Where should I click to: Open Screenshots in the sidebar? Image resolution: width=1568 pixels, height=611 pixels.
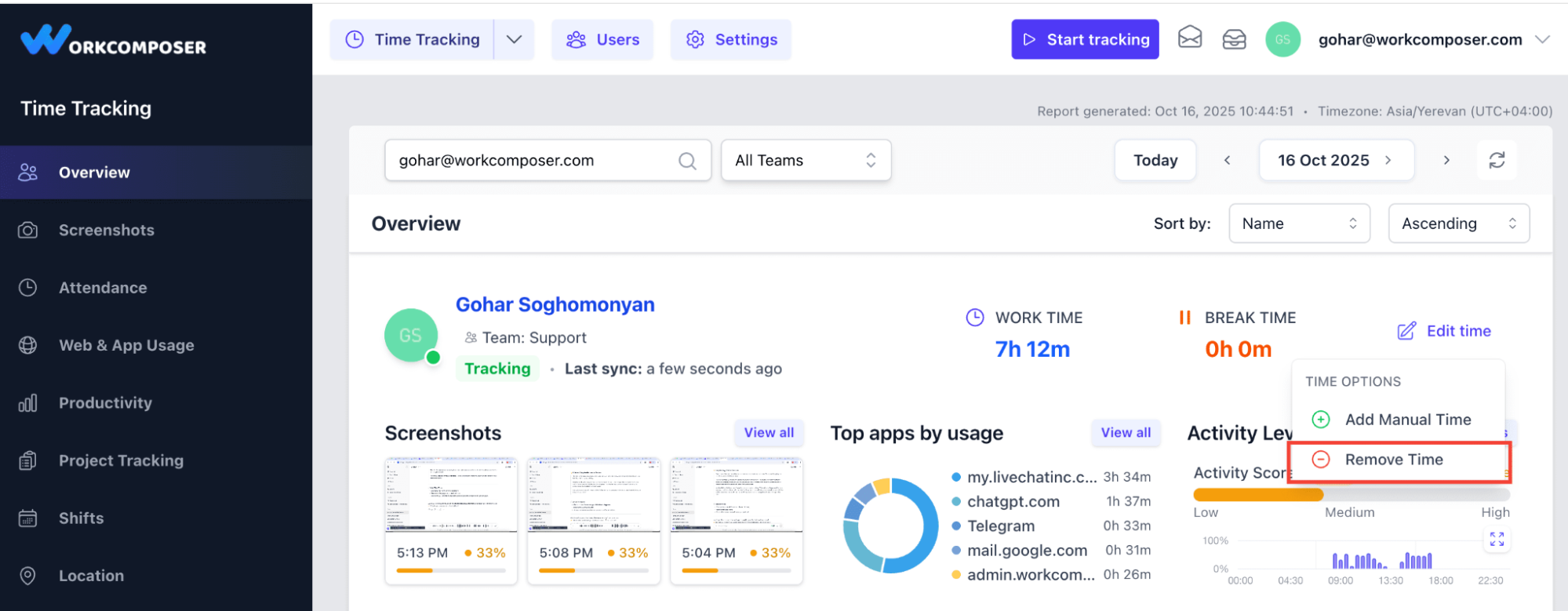tap(106, 231)
